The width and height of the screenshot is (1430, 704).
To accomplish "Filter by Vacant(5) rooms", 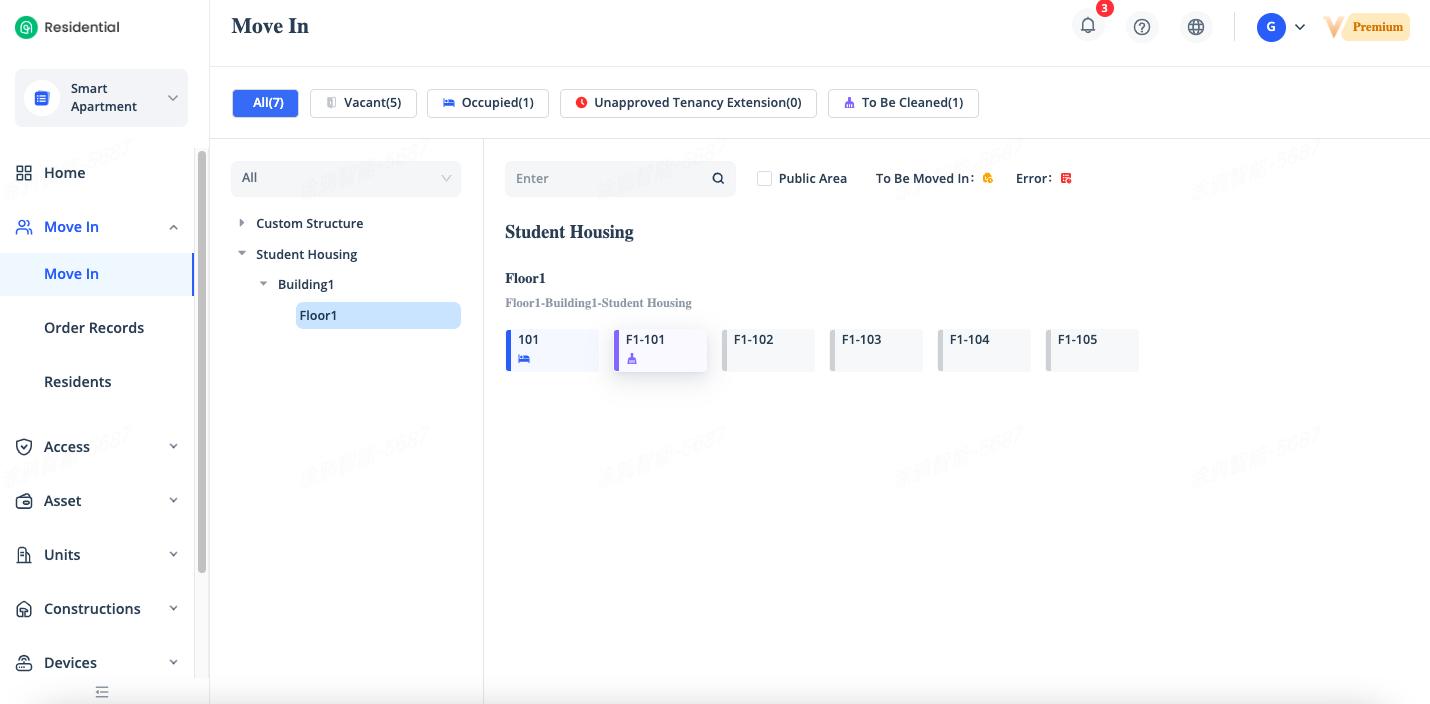I will pyautogui.click(x=363, y=103).
